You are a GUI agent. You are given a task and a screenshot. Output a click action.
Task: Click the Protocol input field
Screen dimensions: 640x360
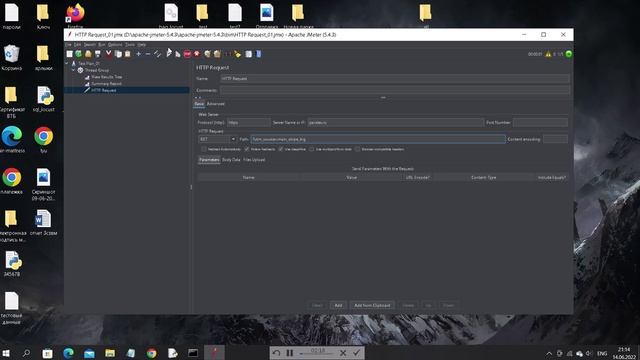tap(249, 122)
